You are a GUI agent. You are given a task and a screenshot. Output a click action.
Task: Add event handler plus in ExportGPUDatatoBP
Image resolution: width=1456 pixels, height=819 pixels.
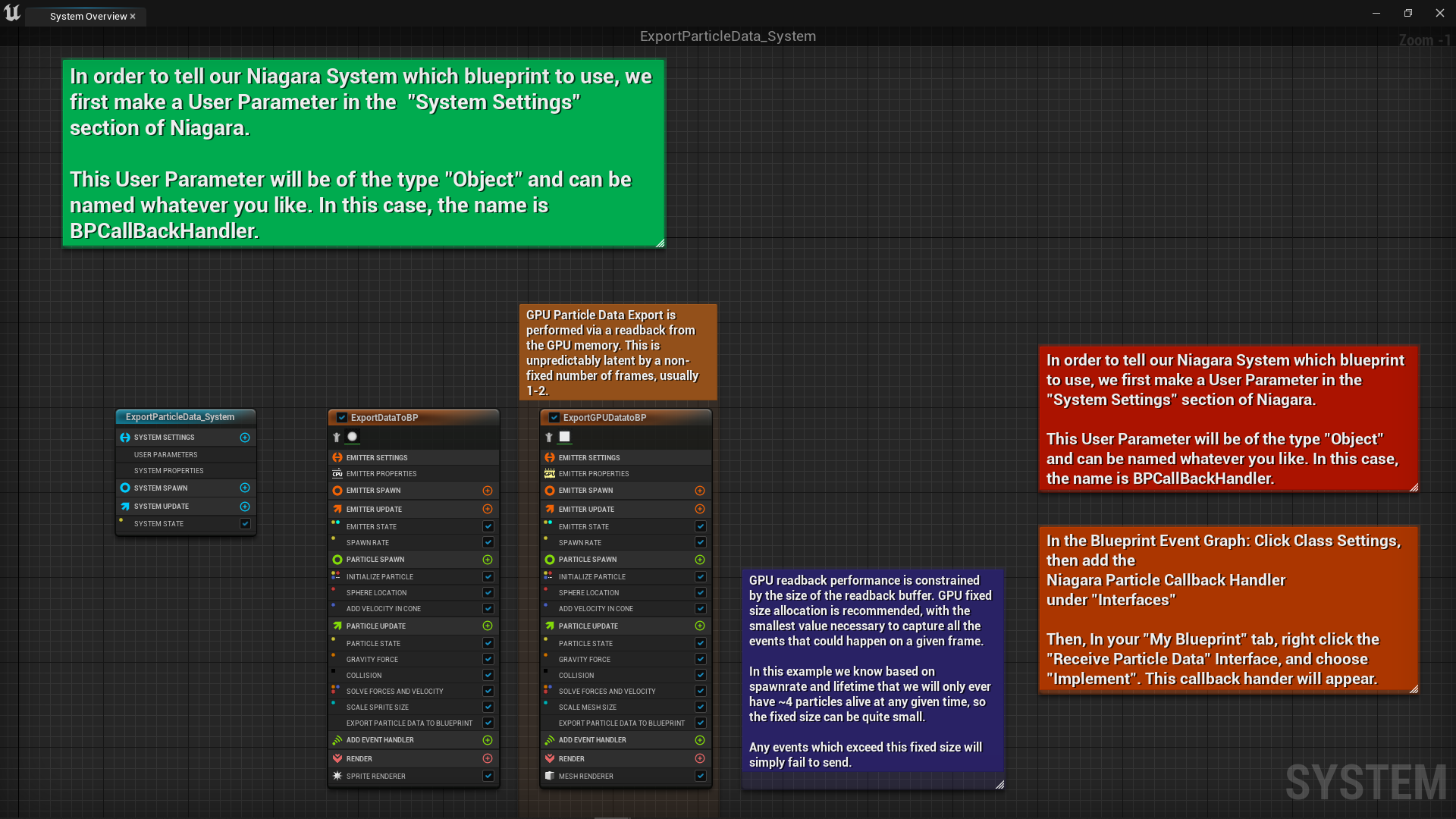click(x=700, y=740)
